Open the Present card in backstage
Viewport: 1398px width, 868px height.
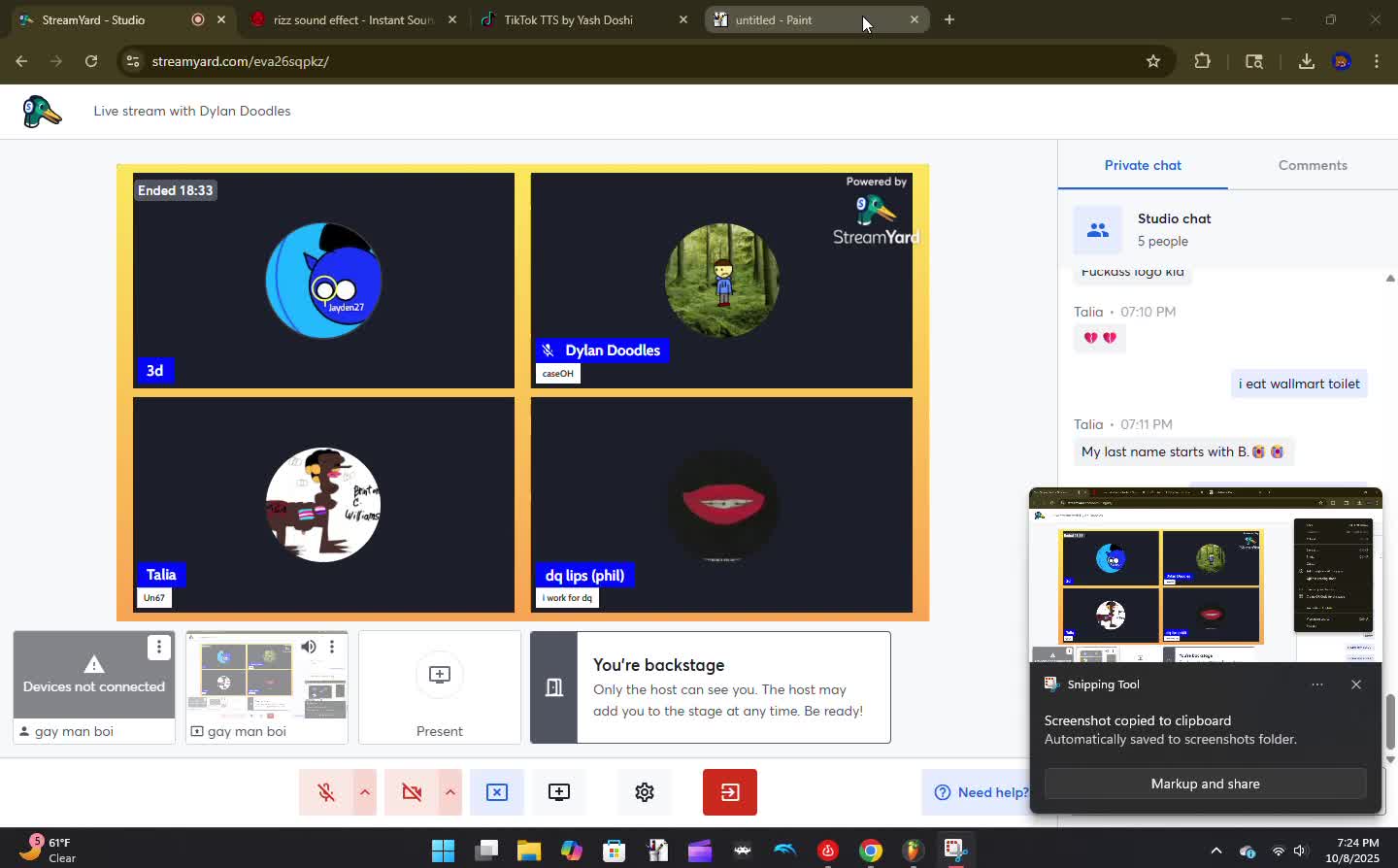[440, 687]
